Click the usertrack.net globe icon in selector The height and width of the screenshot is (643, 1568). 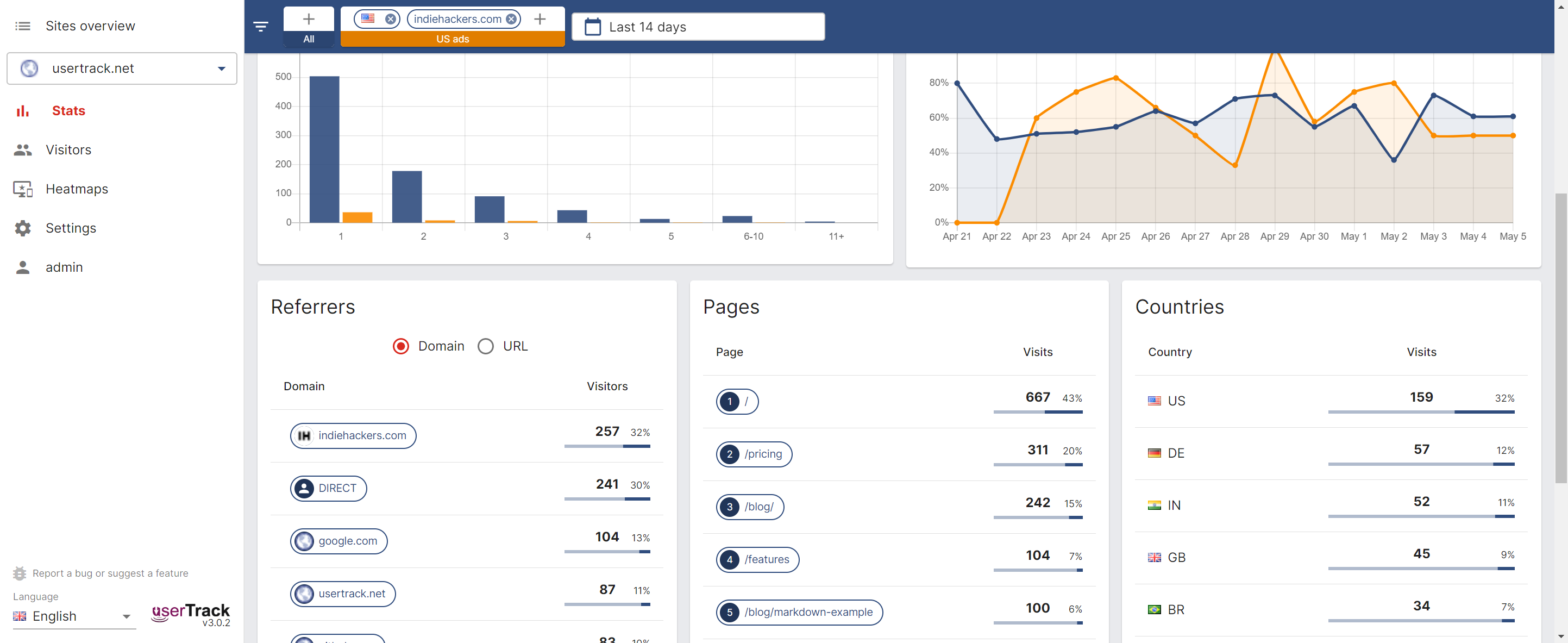(29, 68)
